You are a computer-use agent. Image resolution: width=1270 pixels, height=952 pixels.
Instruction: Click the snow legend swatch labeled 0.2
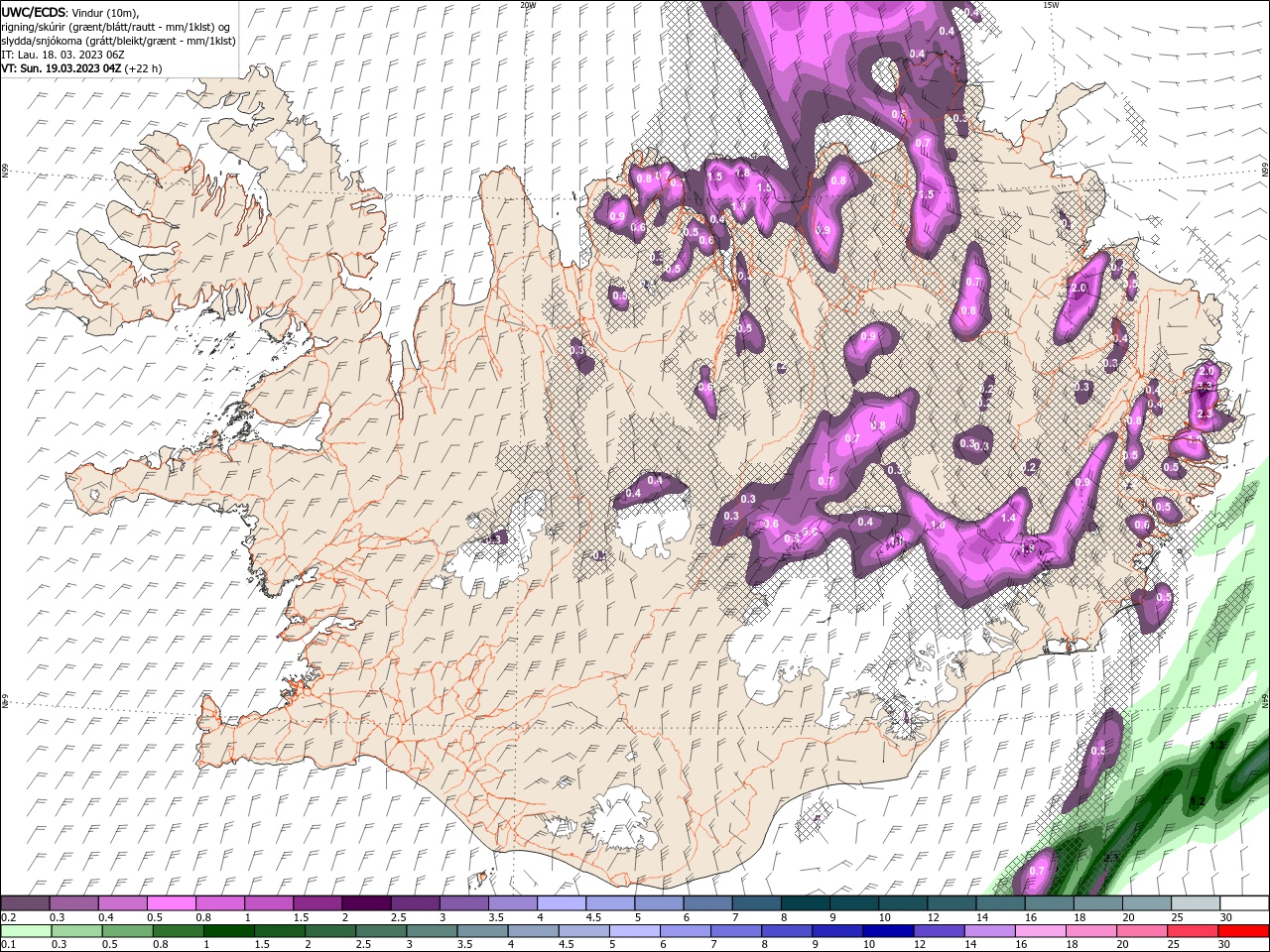pos(26,903)
